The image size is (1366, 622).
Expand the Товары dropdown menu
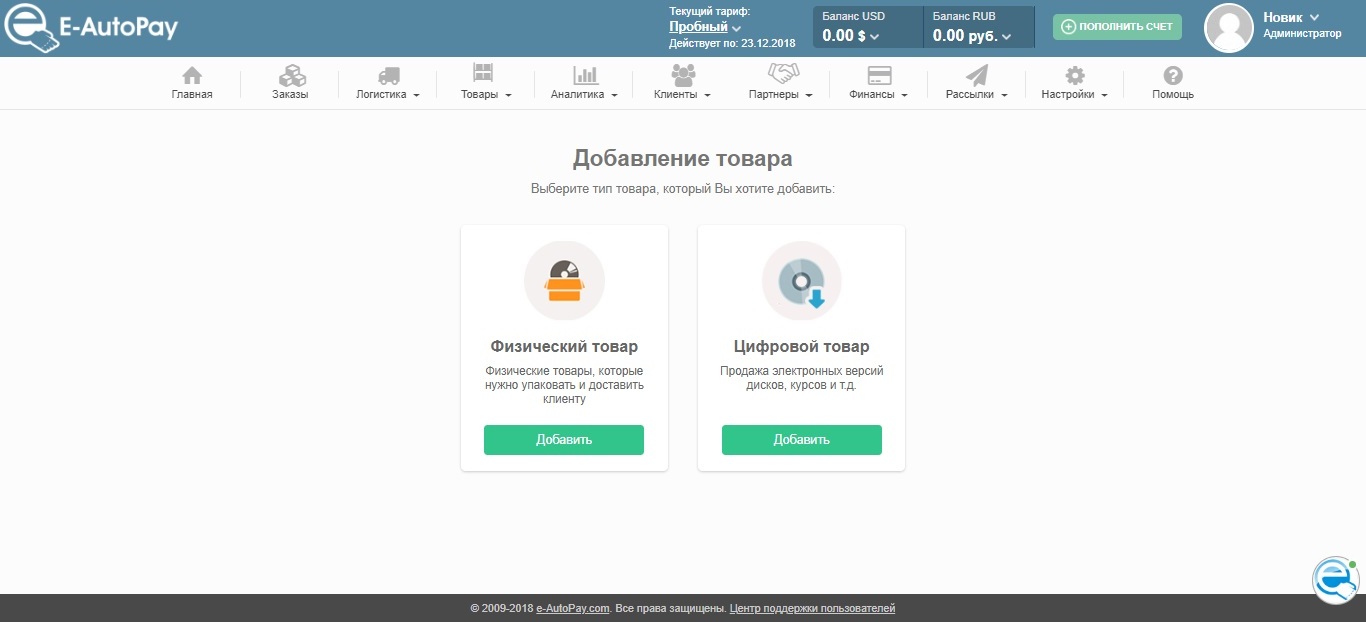click(485, 84)
